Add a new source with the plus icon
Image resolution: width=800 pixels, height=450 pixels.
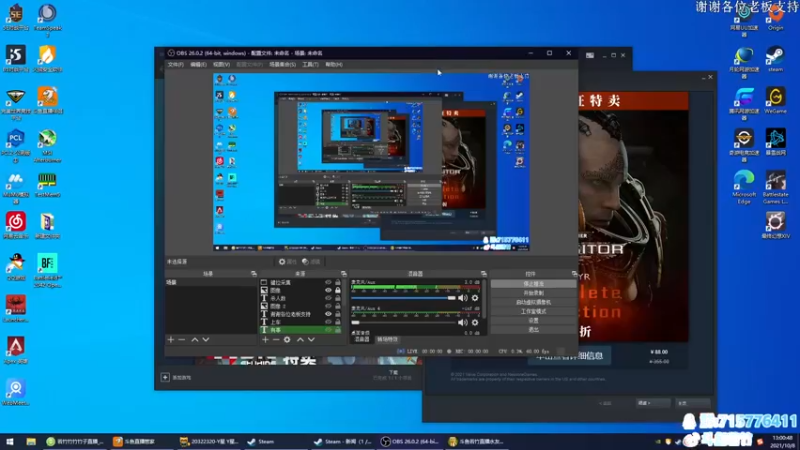coord(265,340)
